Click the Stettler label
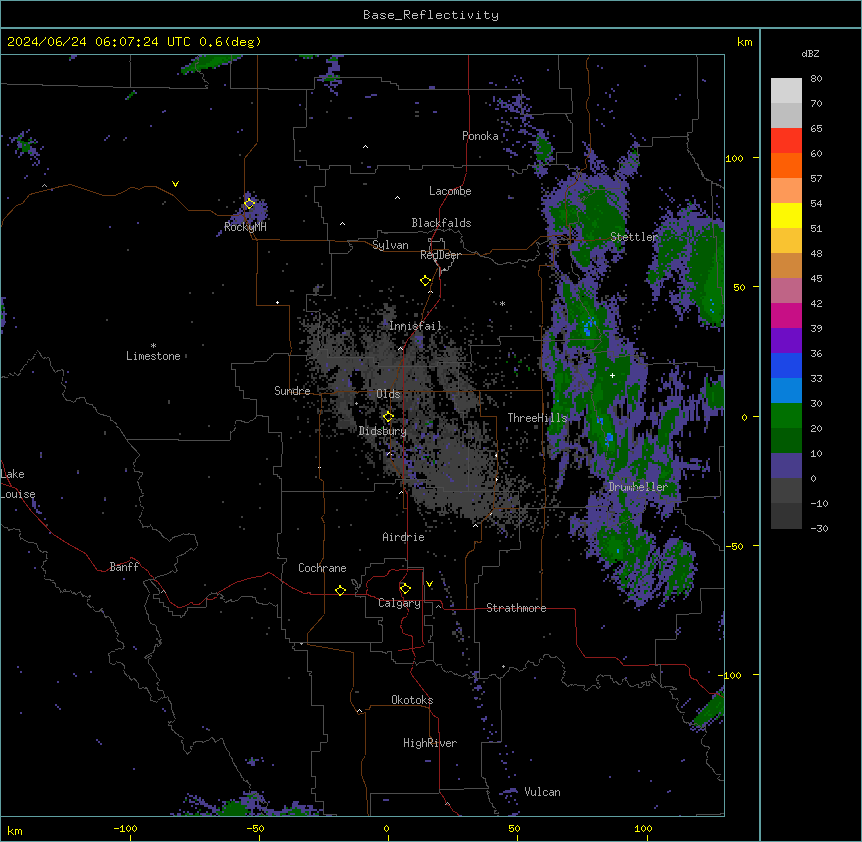The image size is (862, 842). click(634, 237)
